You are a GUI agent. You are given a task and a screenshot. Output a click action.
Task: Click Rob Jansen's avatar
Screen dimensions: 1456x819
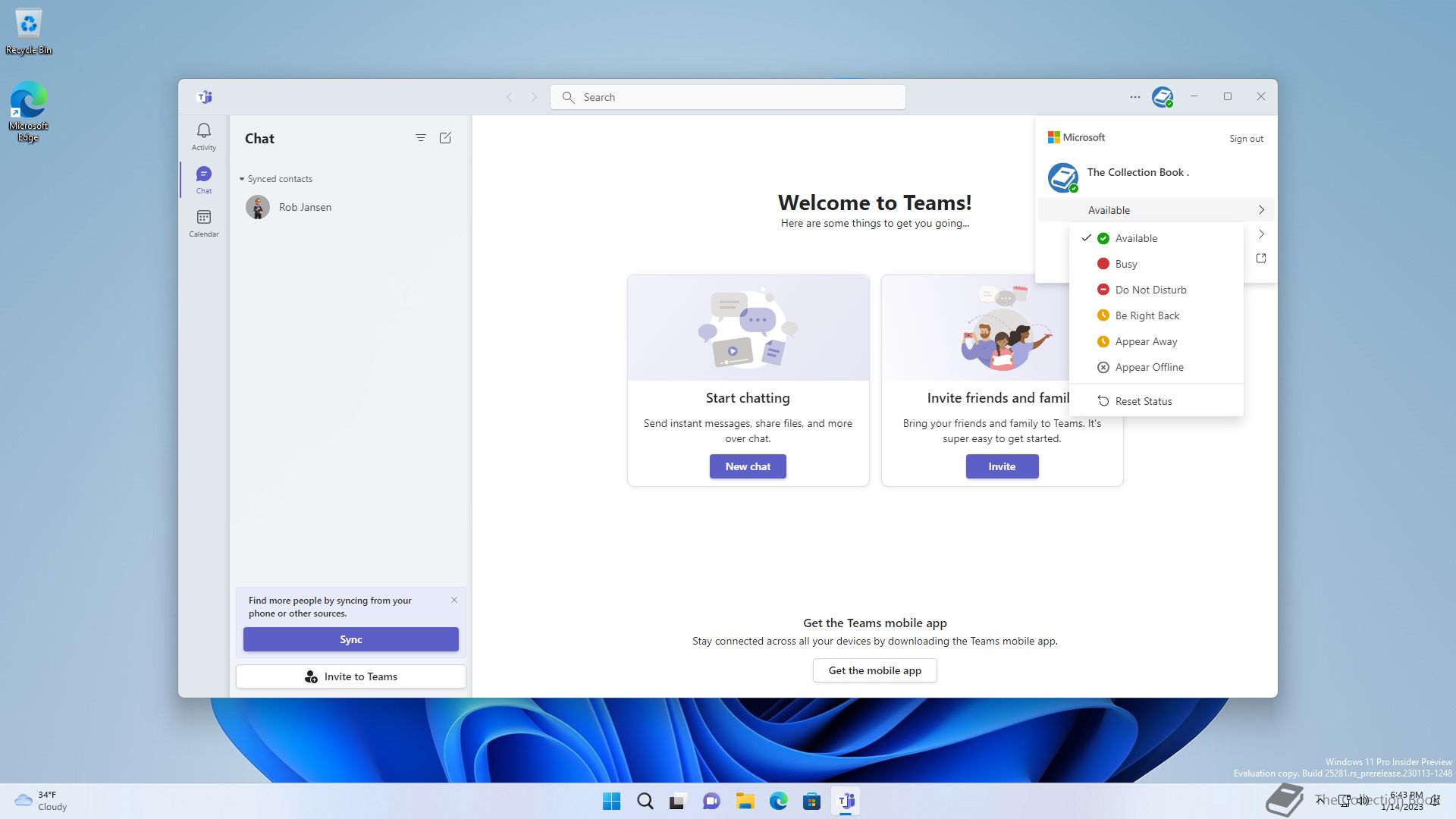(258, 207)
